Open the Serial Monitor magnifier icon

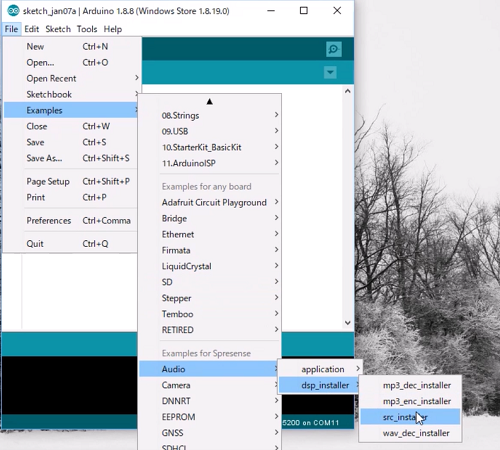click(x=334, y=49)
